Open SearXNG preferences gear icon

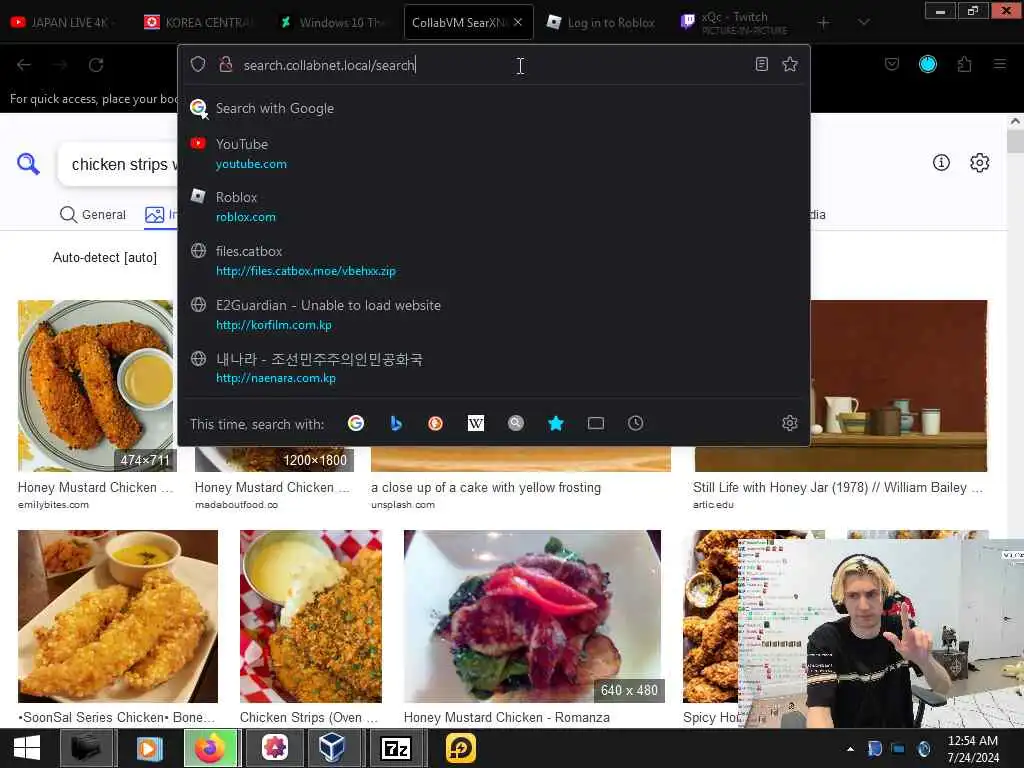tap(980, 163)
